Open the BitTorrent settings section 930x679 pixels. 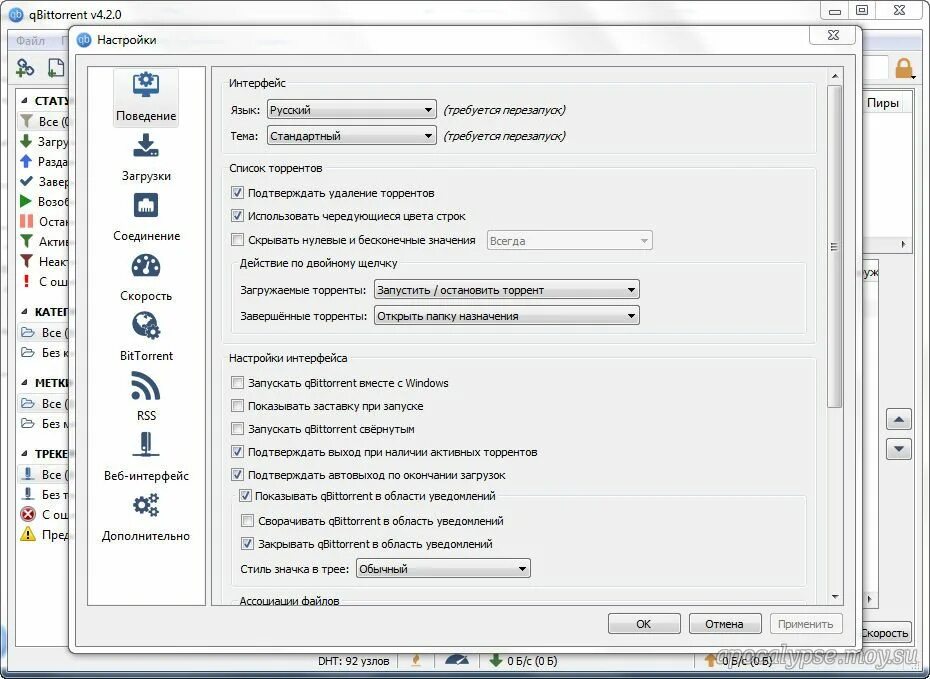pyautogui.click(x=146, y=337)
